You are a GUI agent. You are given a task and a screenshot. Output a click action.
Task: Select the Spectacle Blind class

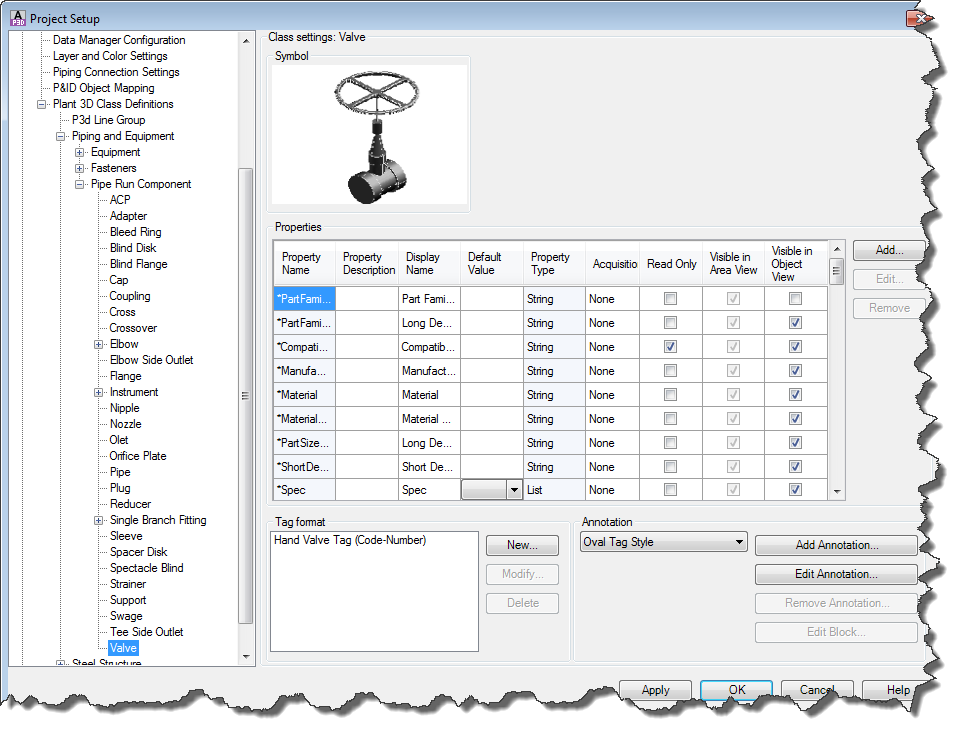[147, 568]
